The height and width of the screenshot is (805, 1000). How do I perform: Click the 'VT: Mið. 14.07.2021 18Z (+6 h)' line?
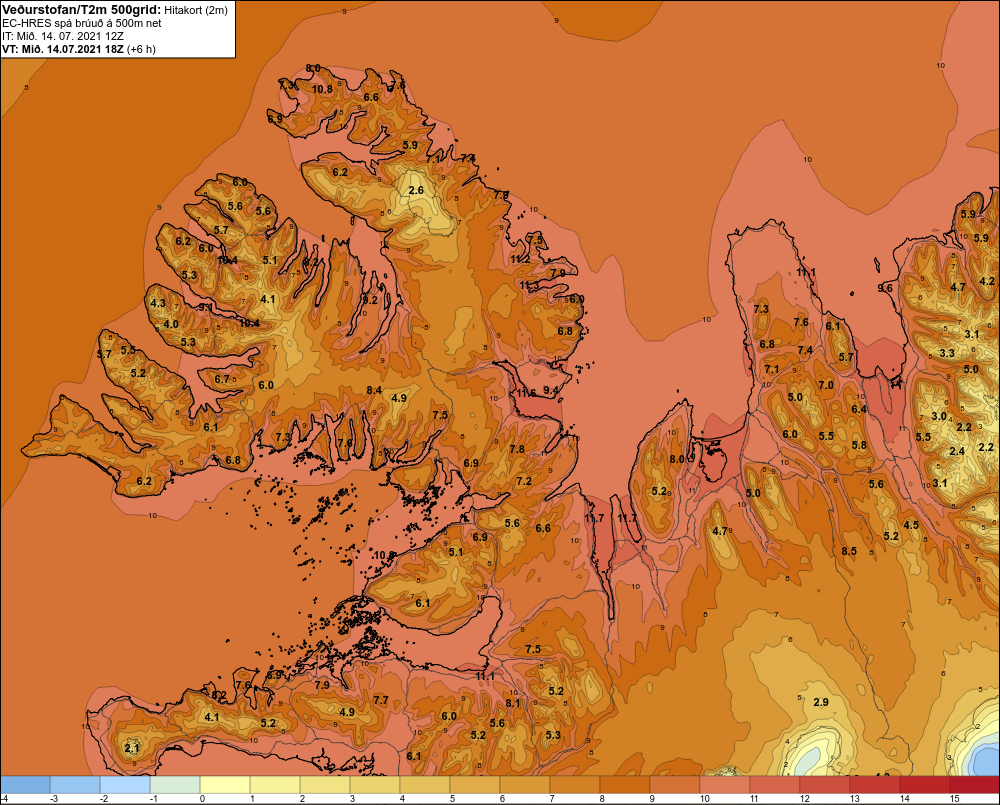click(78, 49)
